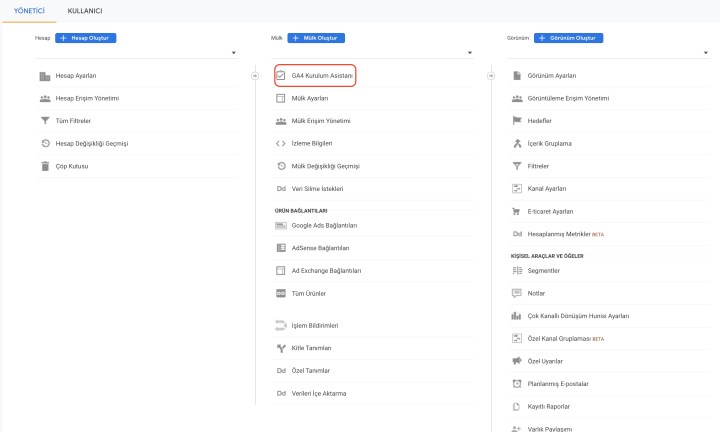Click the Çok Kanallı Dönüşüm Hunisi chart icon
Viewport: 720px width, 432px height.
coord(517,316)
